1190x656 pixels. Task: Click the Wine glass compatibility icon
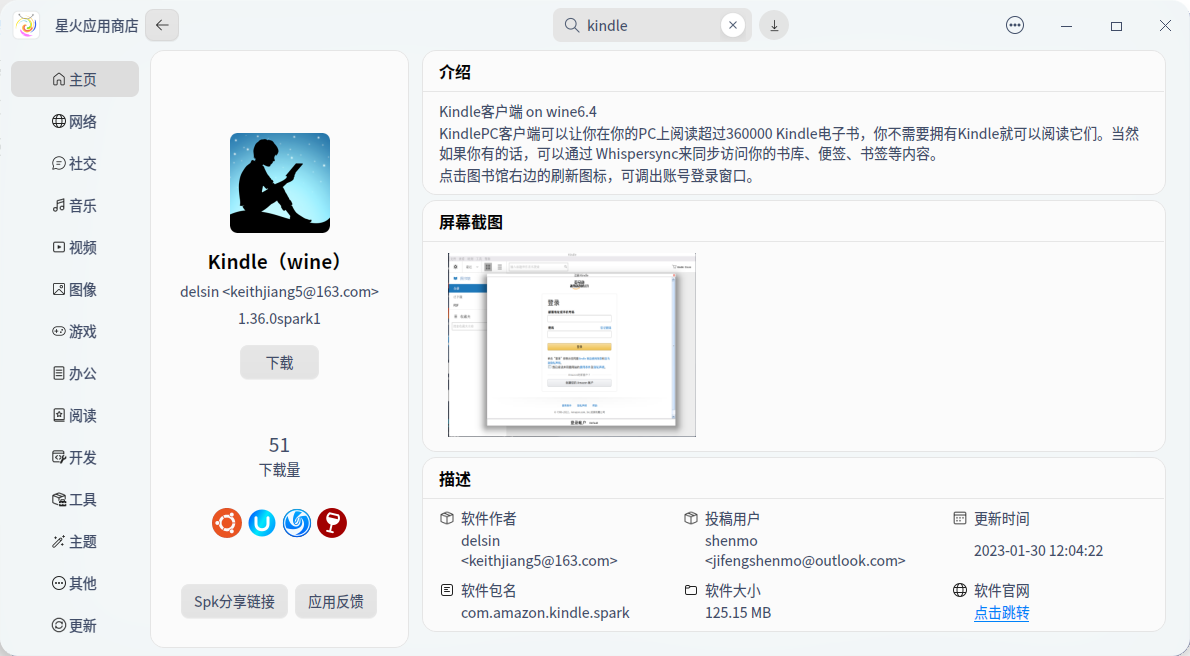(x=332, y=522)
